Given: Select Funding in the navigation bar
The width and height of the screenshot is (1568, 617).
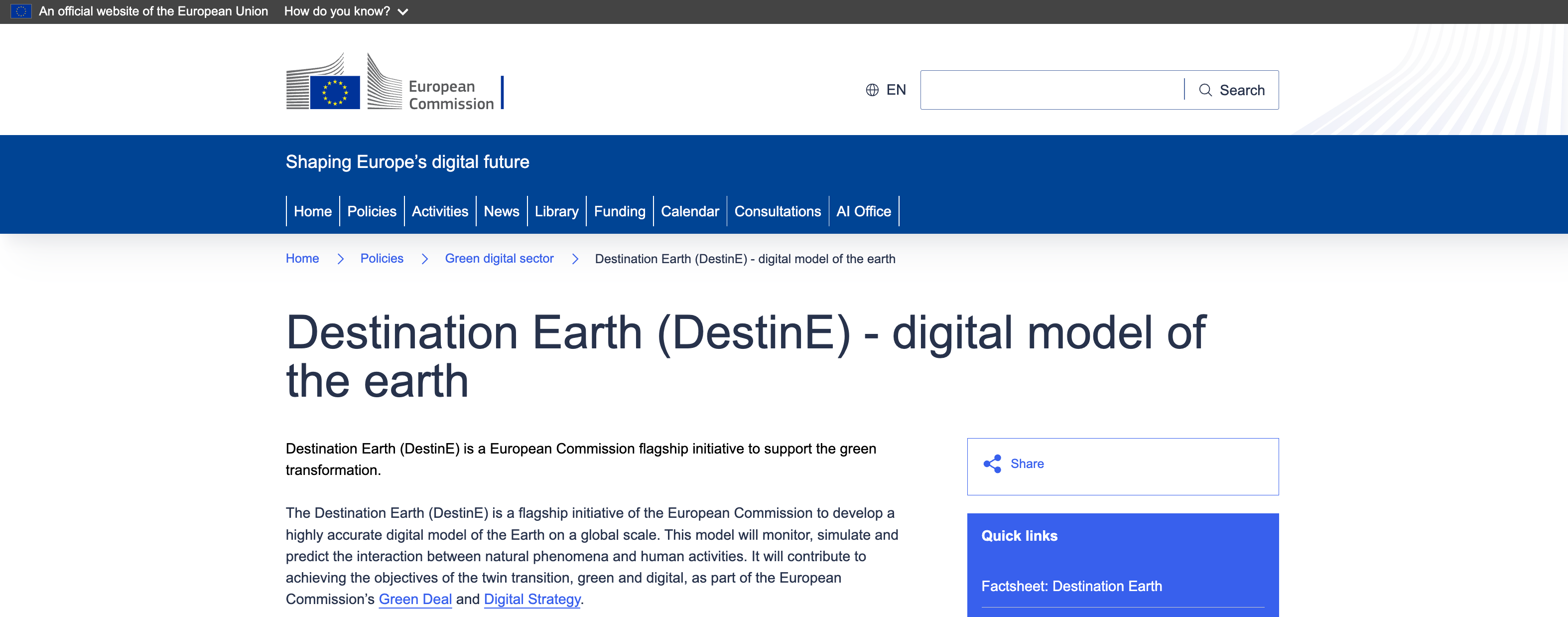Looking at the screenshot, I should click(x=619, y=211).
